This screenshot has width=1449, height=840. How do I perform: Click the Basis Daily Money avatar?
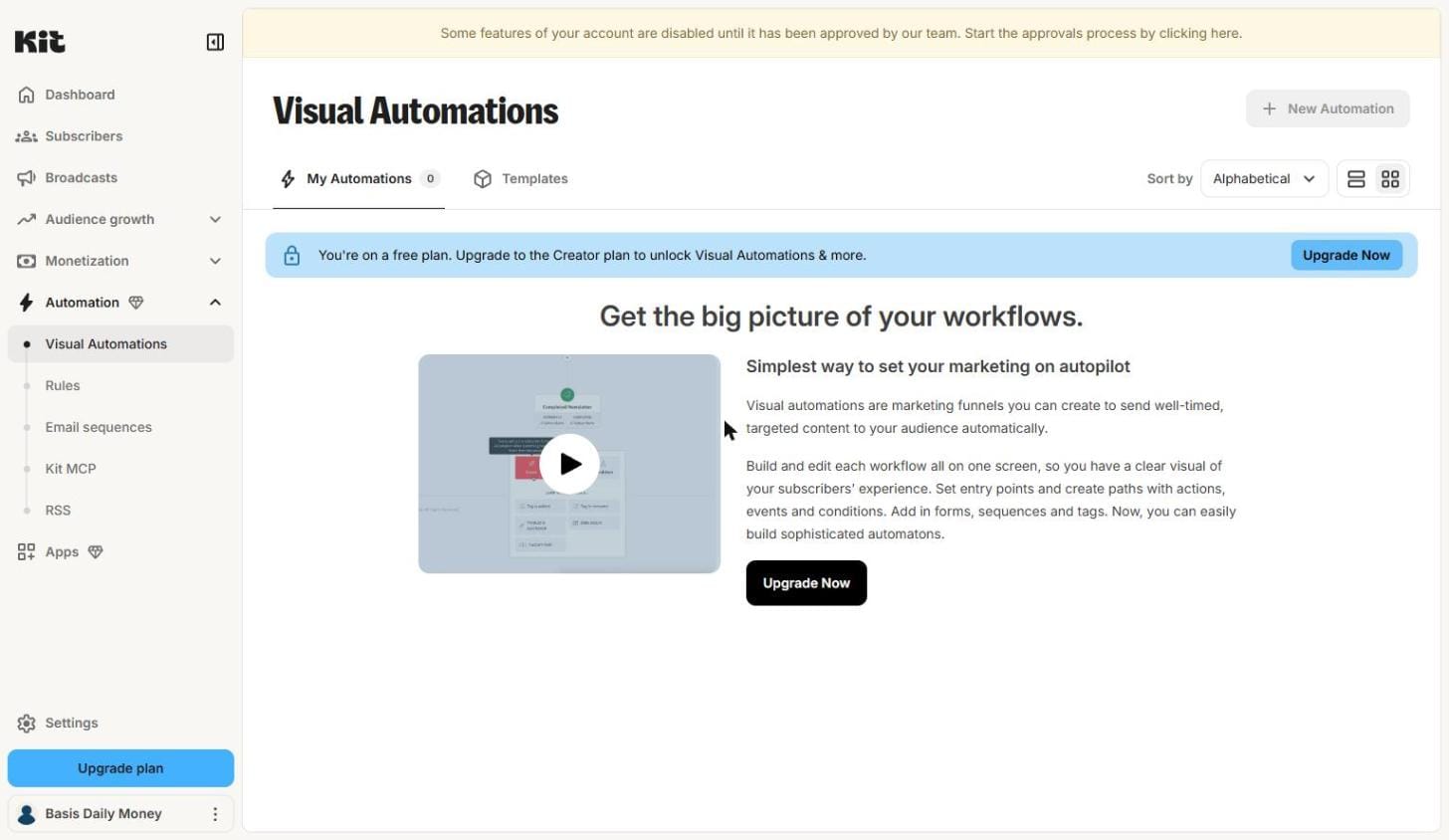[x=27, y=814]
